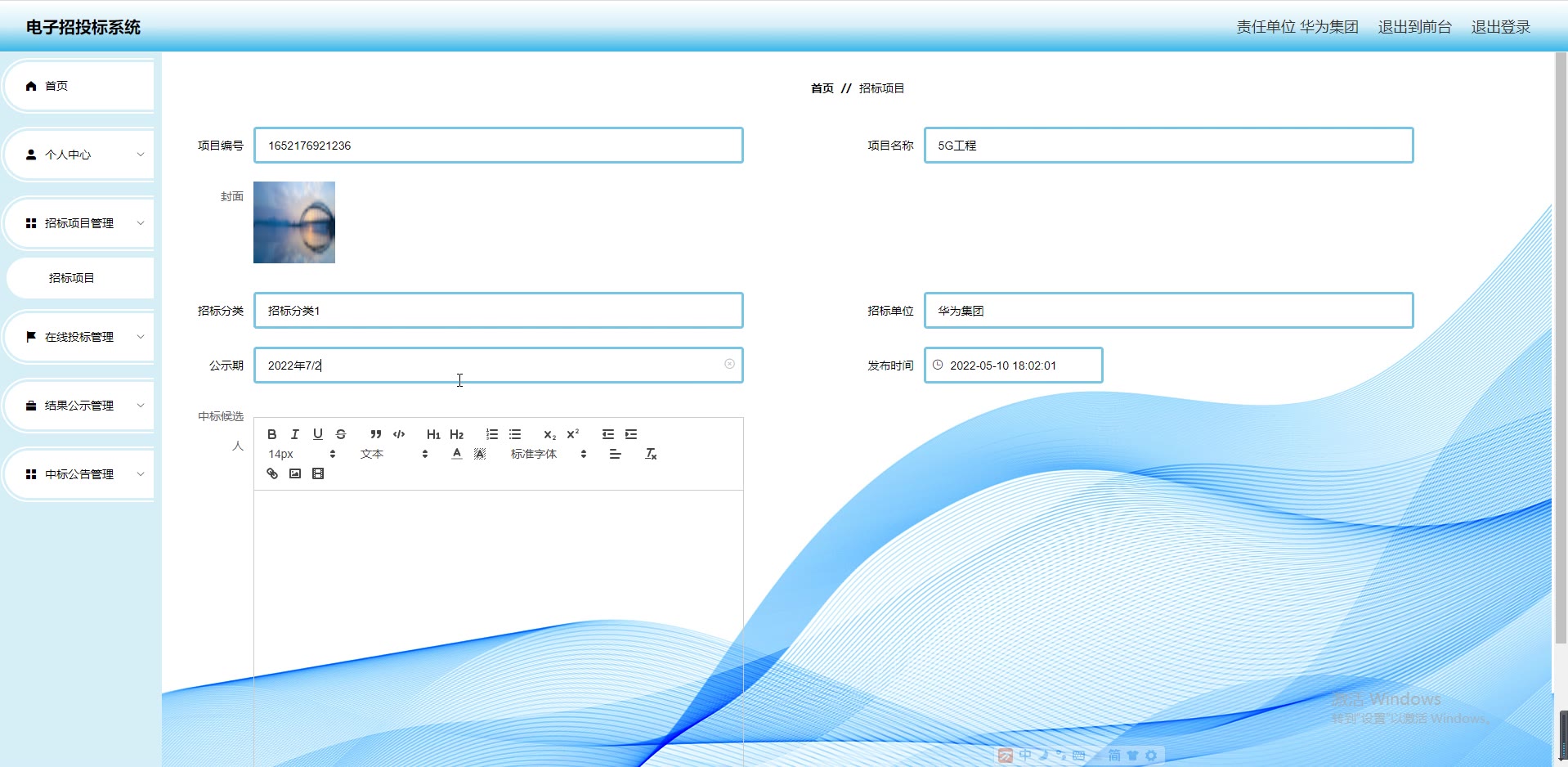Click the chevron beside 在线投标管理
The image size is (1568, 767).
pyautogui.click(x=141, y=337)
